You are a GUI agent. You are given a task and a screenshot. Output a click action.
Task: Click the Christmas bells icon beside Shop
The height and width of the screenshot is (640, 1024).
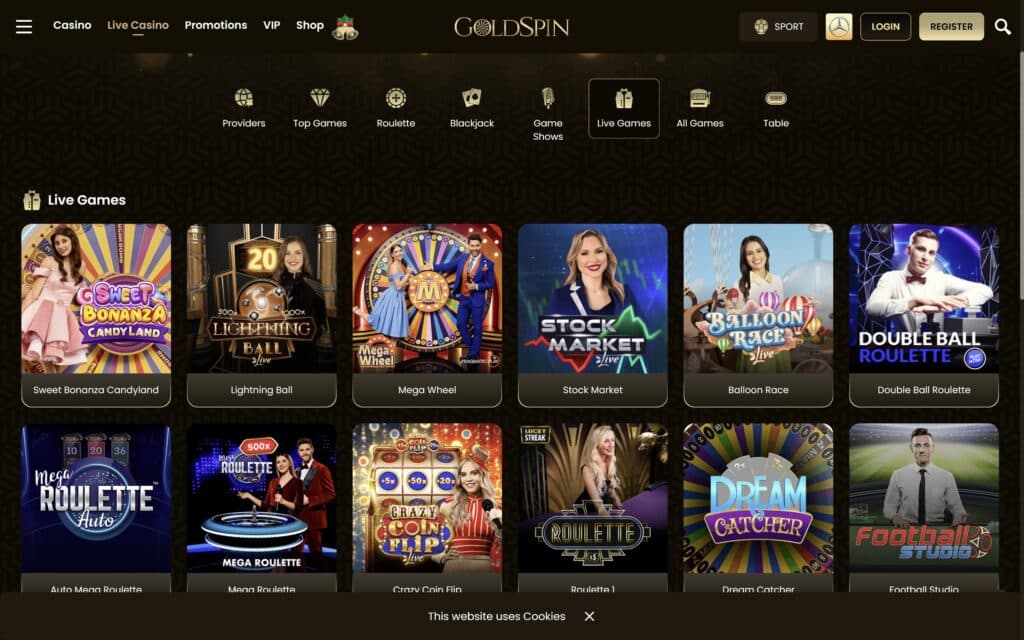click(345, 27)
